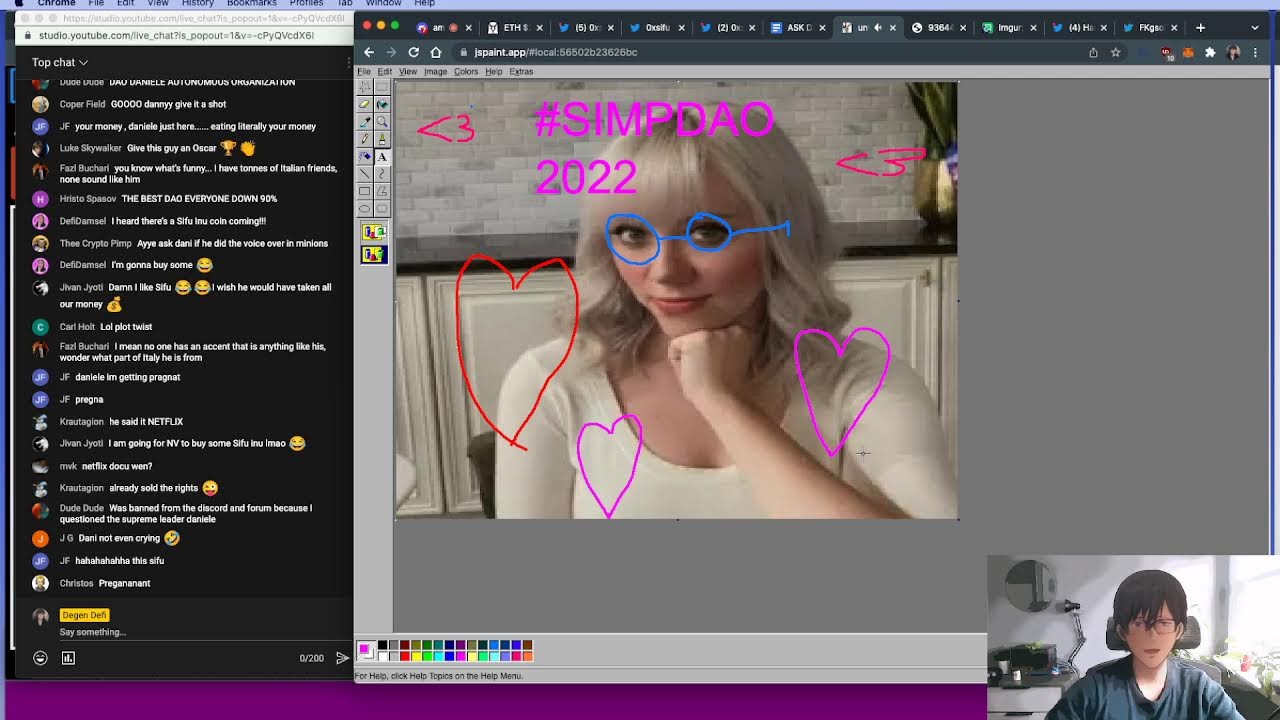Send the chat message arrow
This screenshot has height=720, width=1280.
point(342,658)
